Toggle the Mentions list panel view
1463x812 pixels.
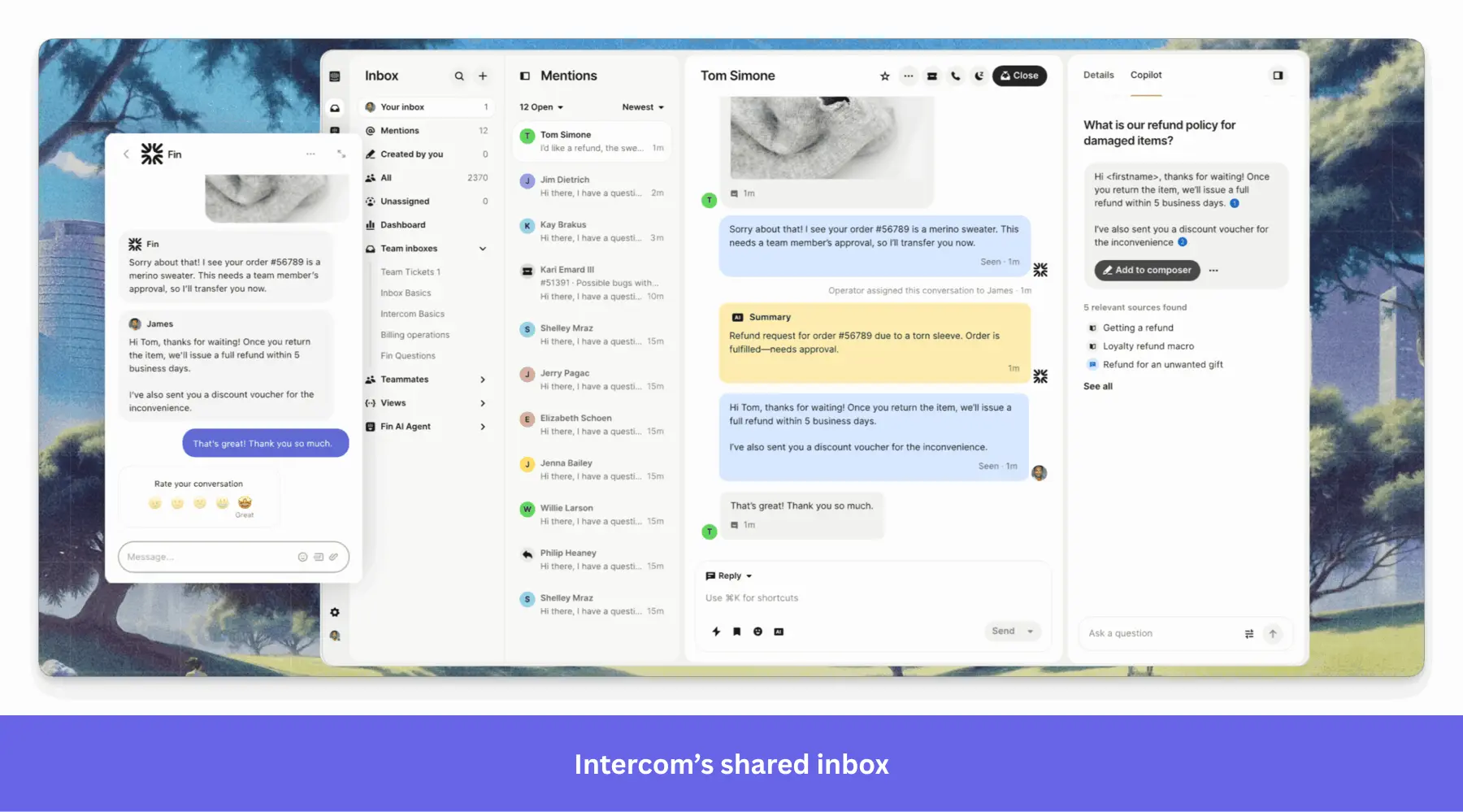[523, 76]
